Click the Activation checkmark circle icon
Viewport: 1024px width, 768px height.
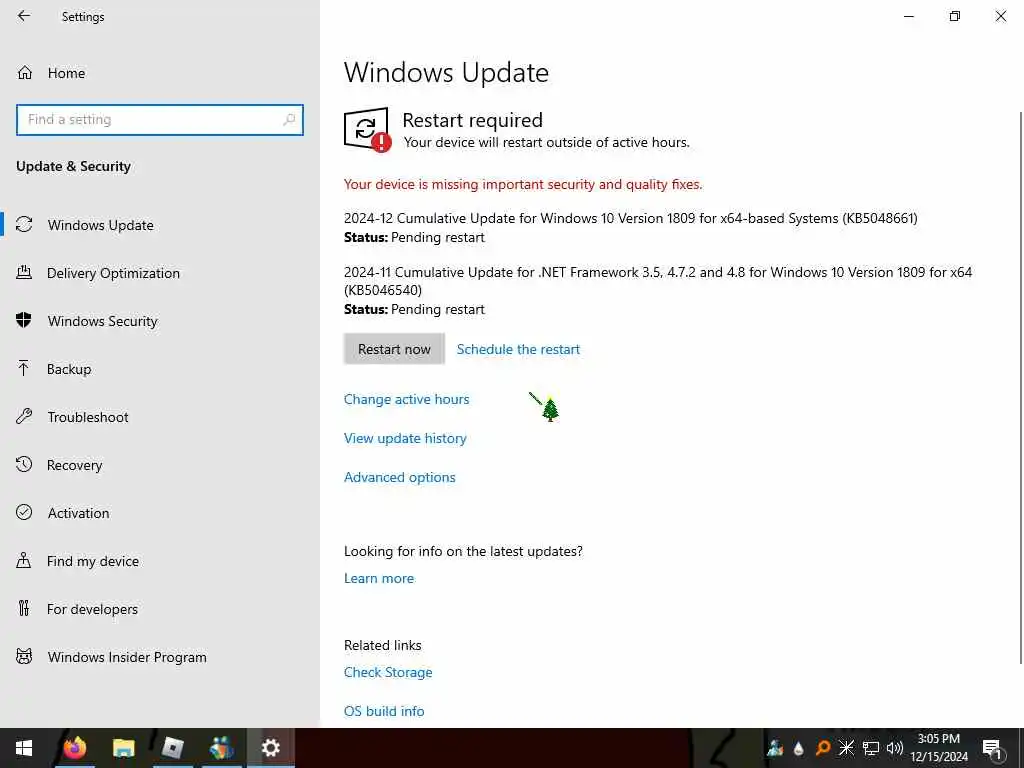click(x=24, y=512)
